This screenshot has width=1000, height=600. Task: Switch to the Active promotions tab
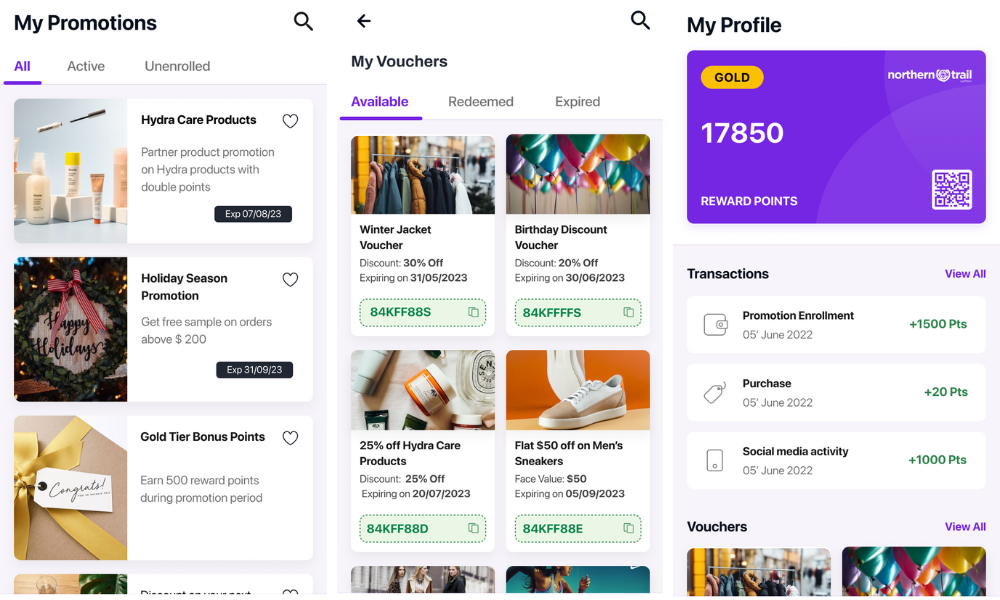(x=86, y=66)
